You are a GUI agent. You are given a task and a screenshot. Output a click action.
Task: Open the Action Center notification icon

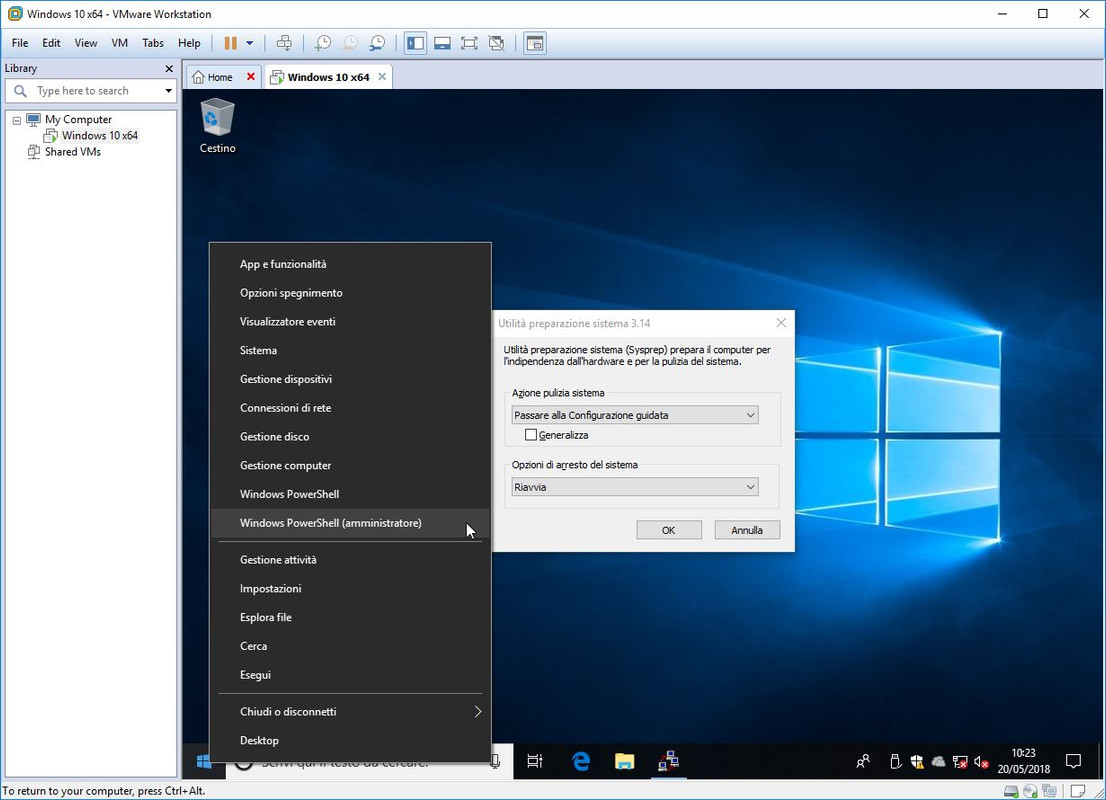1074,762
